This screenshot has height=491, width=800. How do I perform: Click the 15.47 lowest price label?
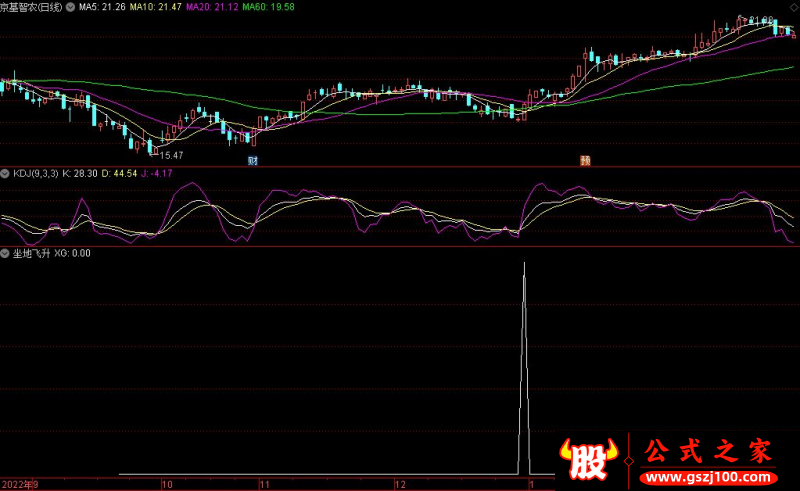pyautogui.click(x=171, y=155)
